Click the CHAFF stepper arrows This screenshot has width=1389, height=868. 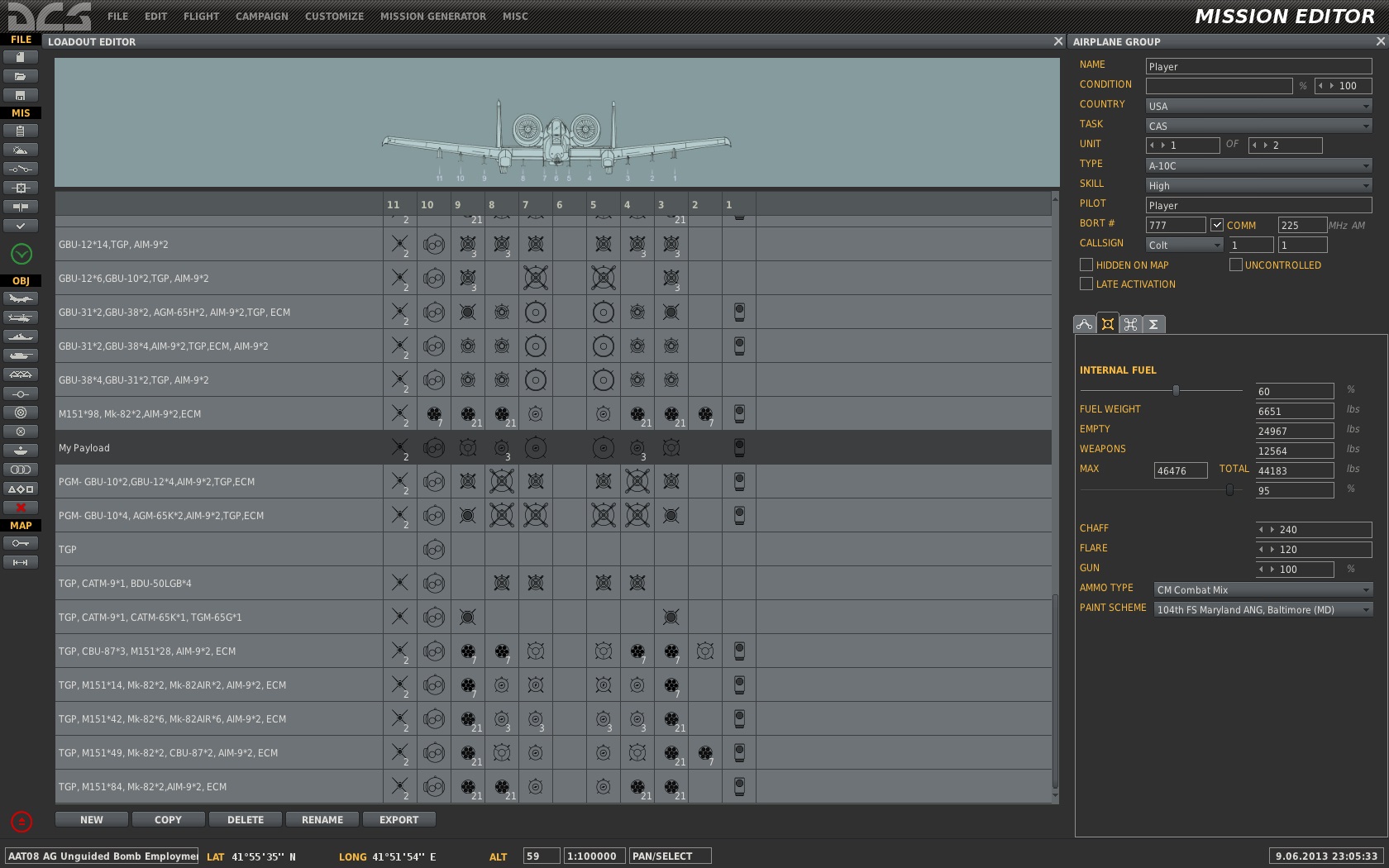click(1266, 530)
